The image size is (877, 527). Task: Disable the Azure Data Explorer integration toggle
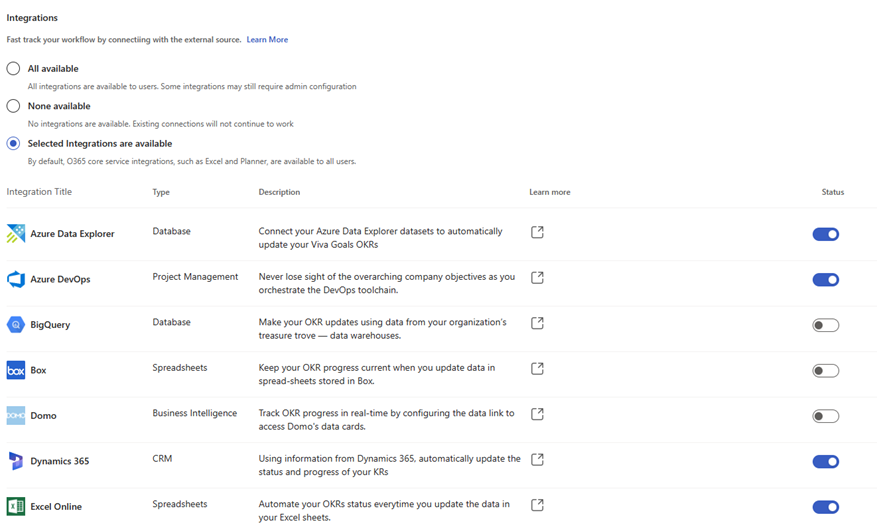pos(826,234)
